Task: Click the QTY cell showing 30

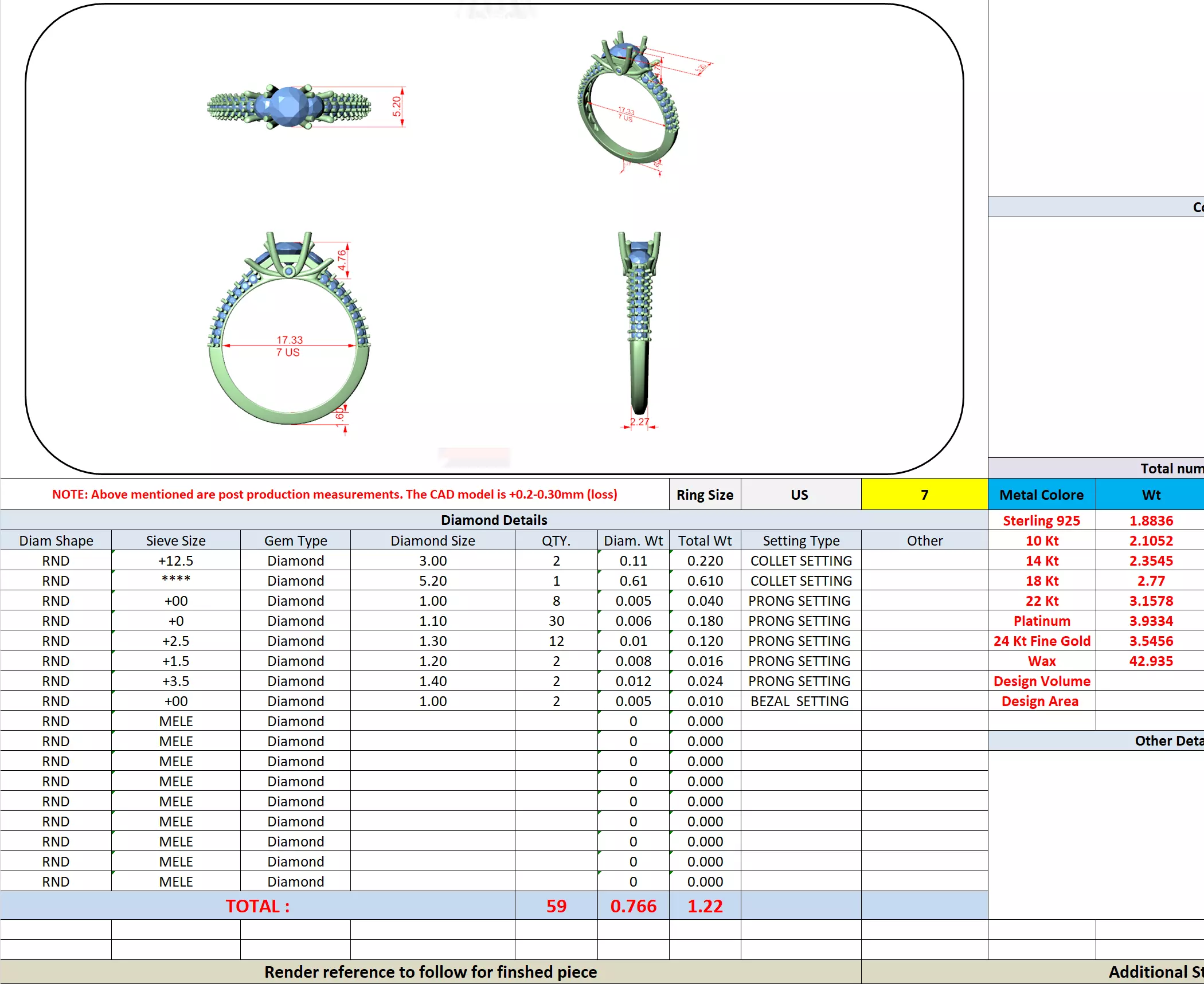Action: (x=556, y=621)
